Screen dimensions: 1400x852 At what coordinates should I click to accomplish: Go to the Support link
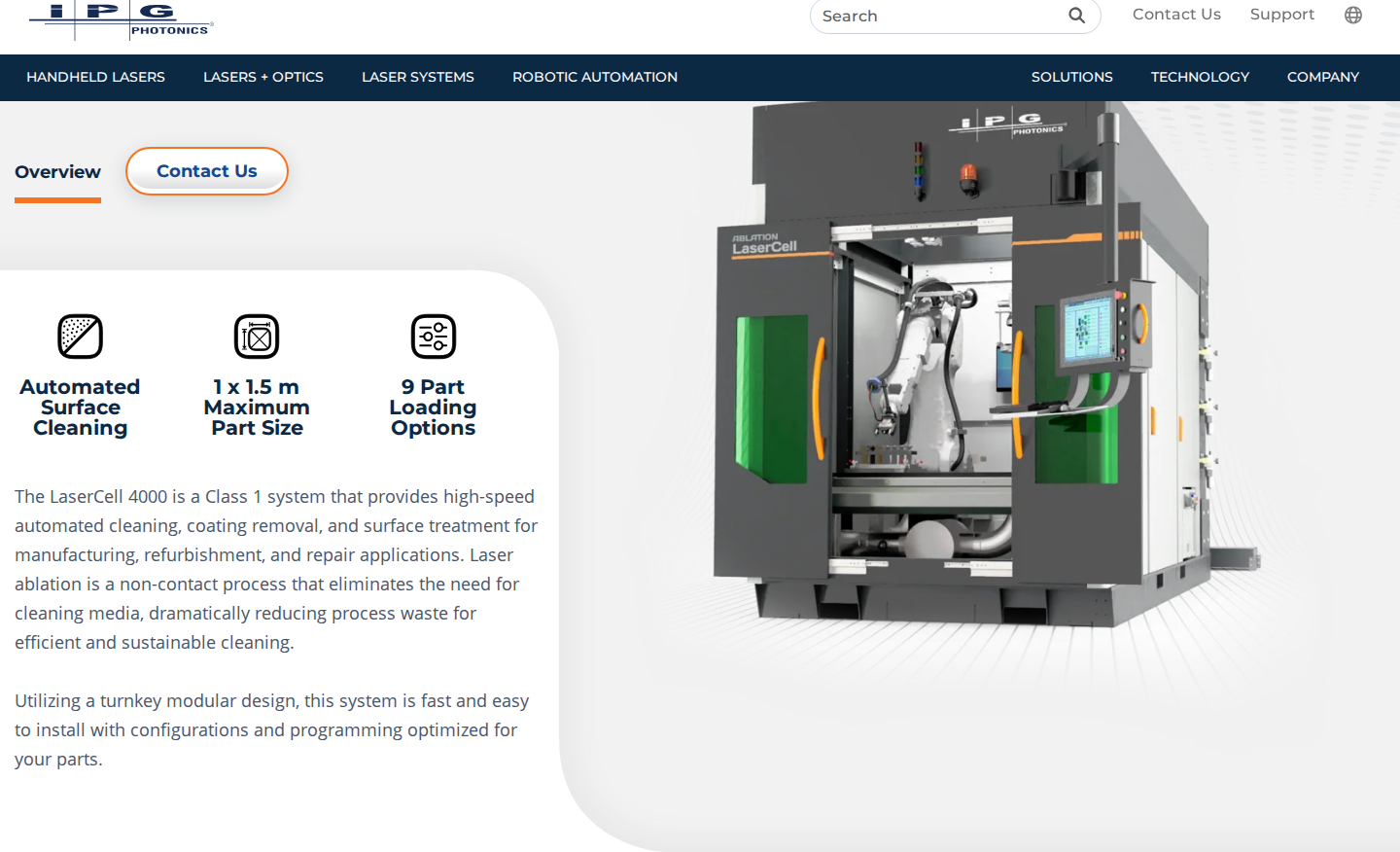coord(1282,15)
